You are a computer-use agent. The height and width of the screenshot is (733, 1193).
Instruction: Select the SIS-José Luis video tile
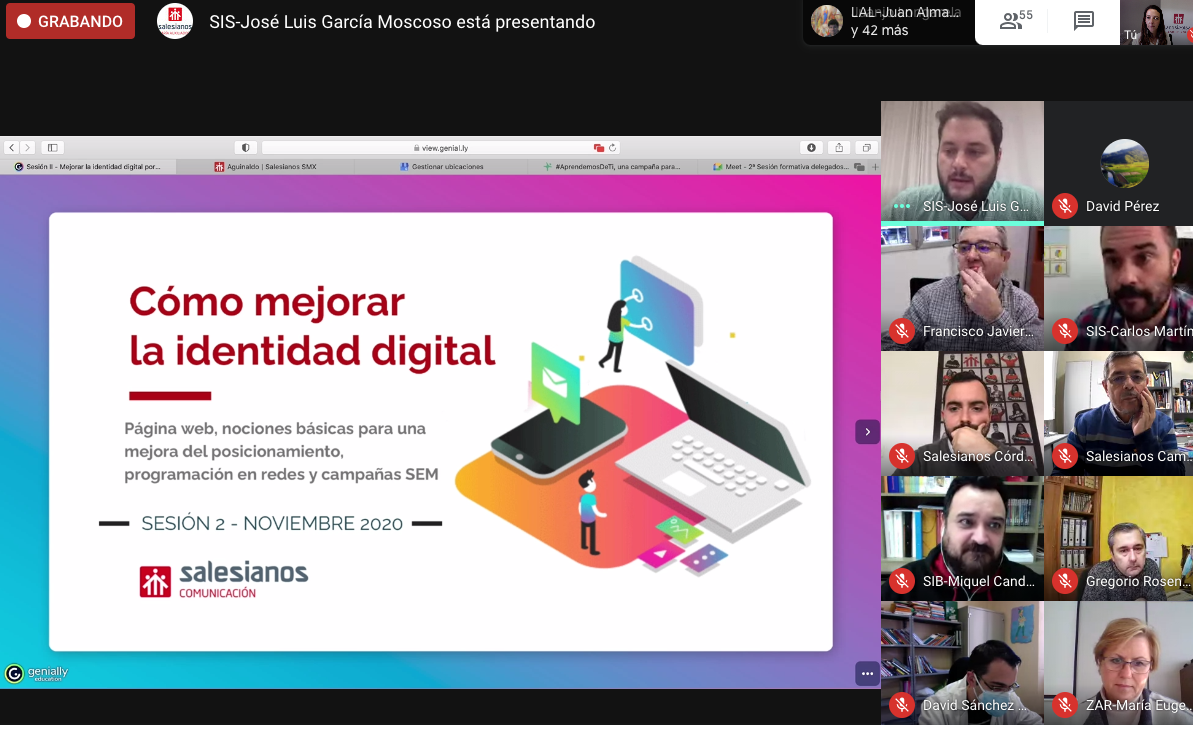coord(962,160)
